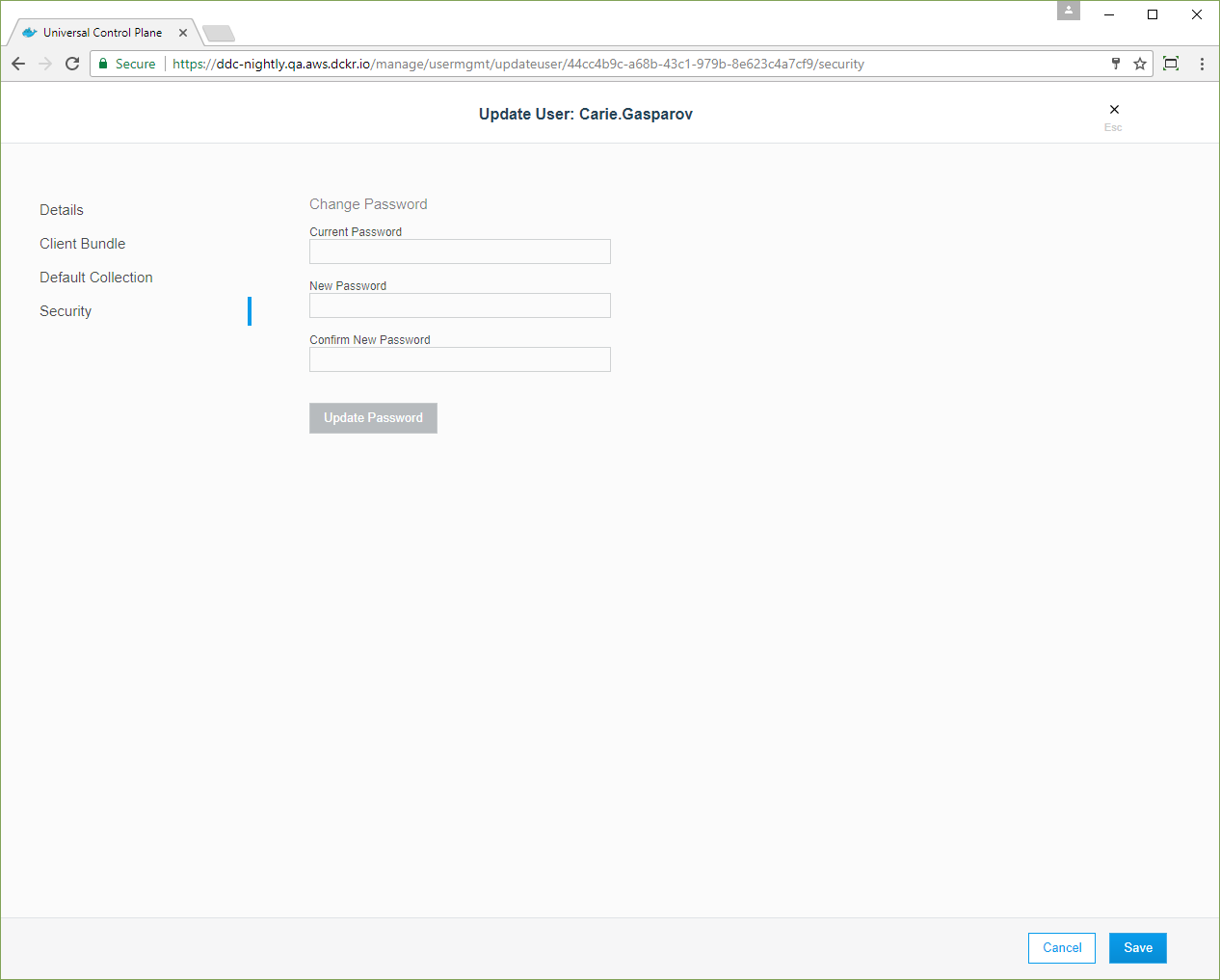Open the Details section
1220x980 pixels.
click(62, 210)
